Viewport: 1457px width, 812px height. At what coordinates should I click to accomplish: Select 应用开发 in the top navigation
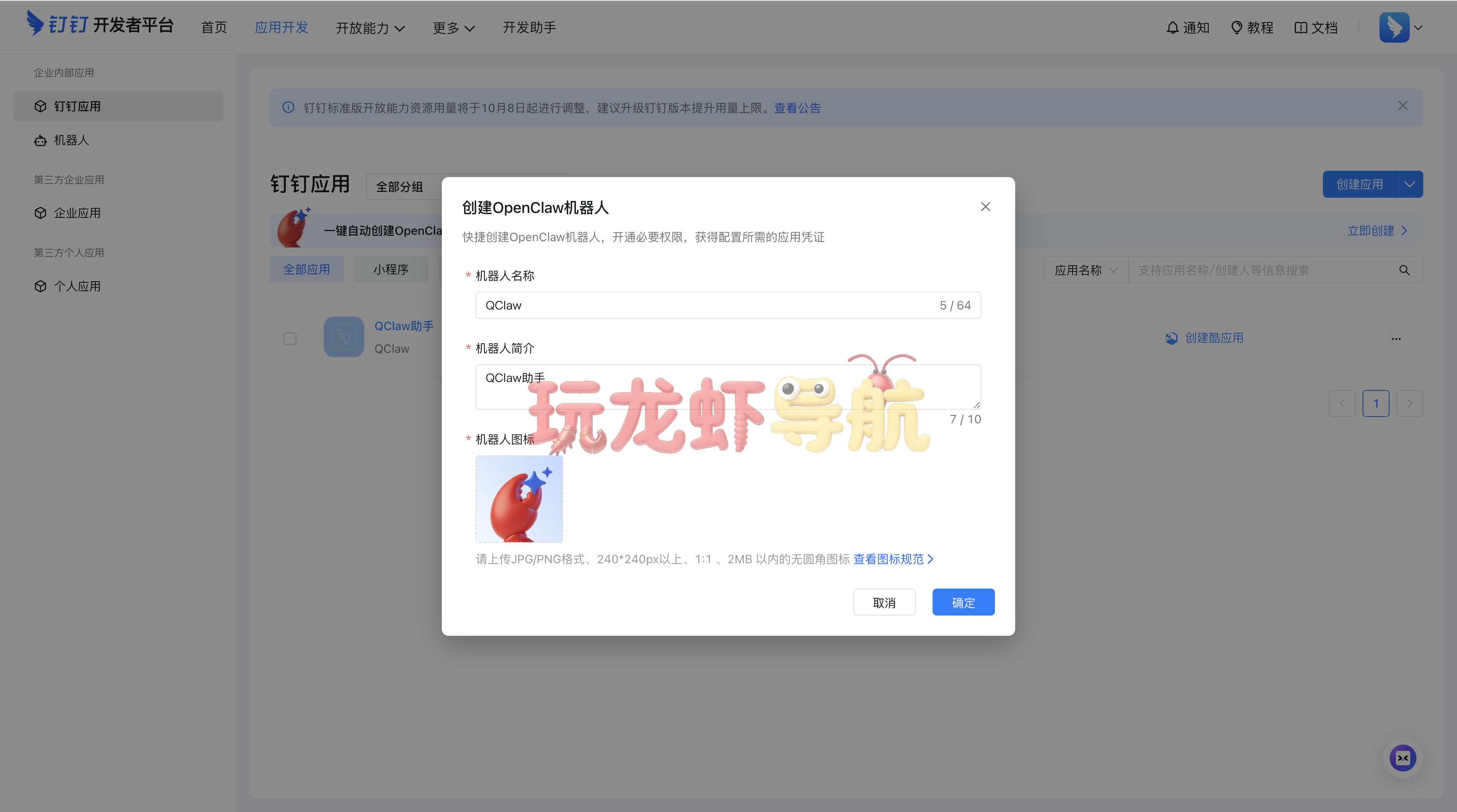281,28
